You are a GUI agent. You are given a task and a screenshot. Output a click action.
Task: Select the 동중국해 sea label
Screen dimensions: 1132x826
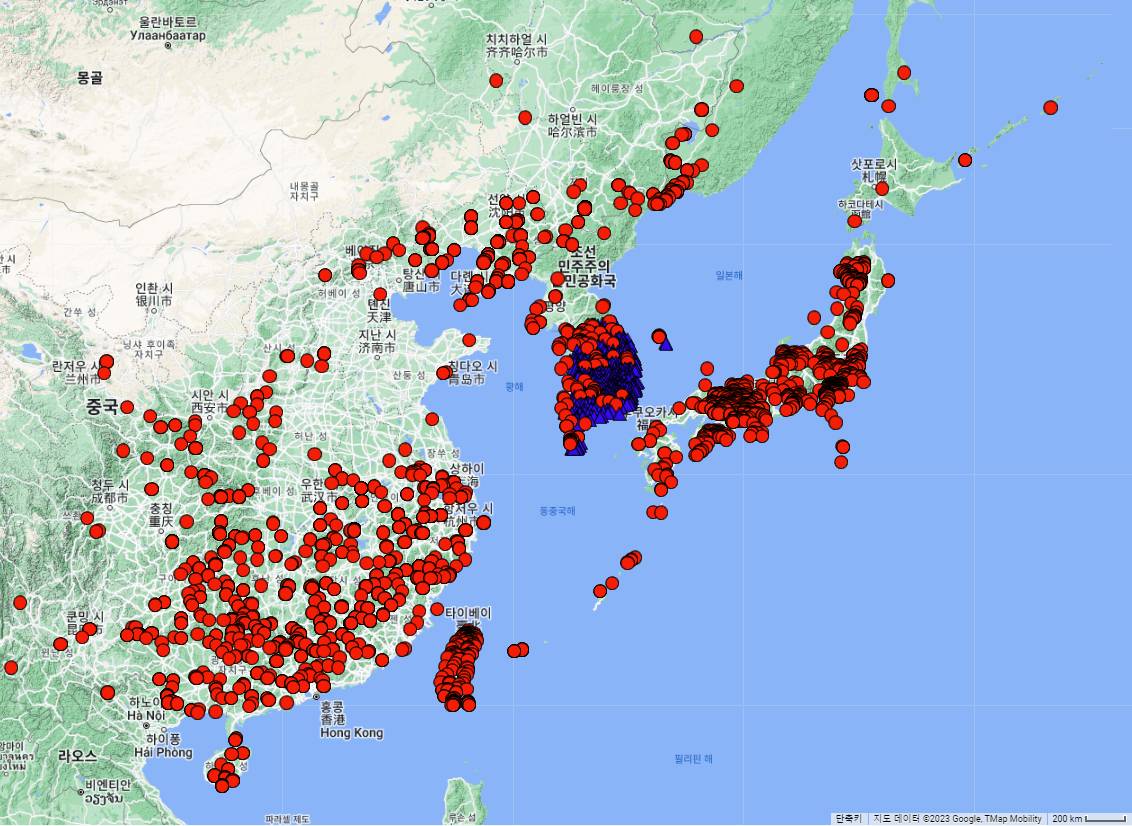(557, 511)
